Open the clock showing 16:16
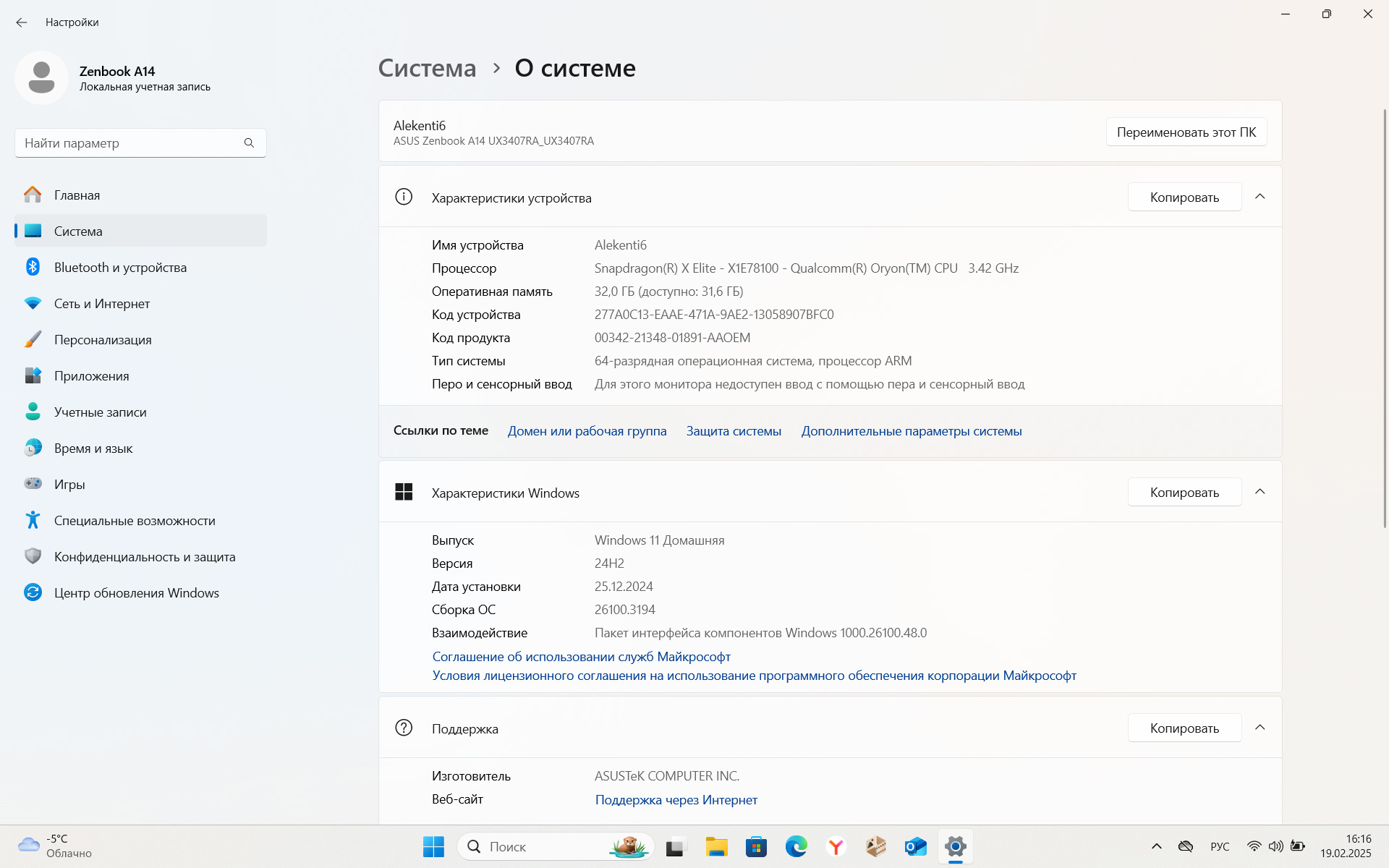1389x868 pixels. click(1346, 846)
